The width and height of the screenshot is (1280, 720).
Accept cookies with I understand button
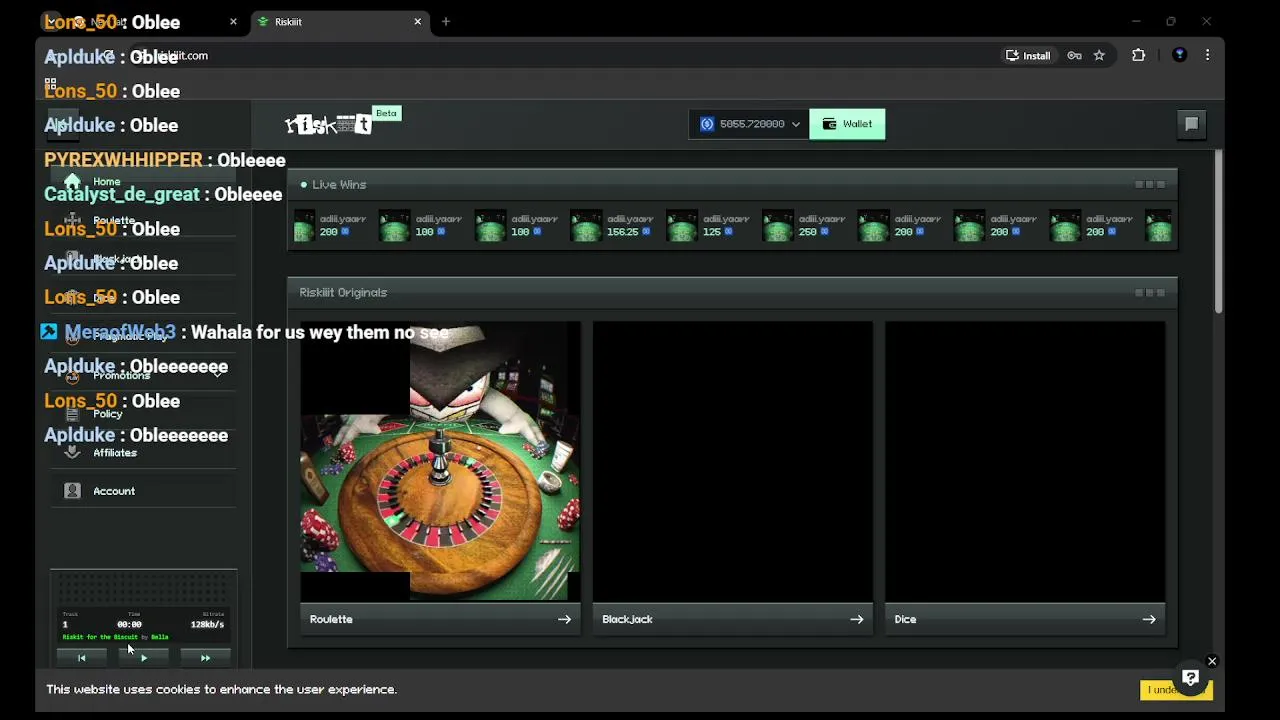1175,690
